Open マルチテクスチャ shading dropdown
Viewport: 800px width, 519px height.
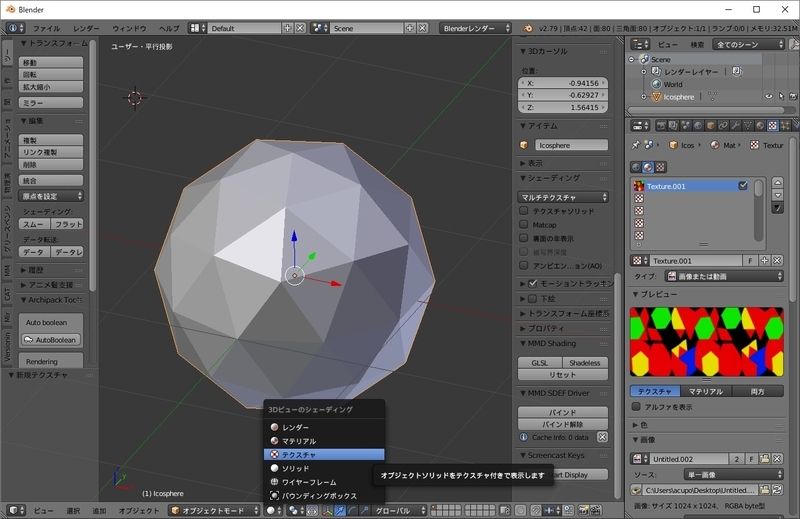563,197
